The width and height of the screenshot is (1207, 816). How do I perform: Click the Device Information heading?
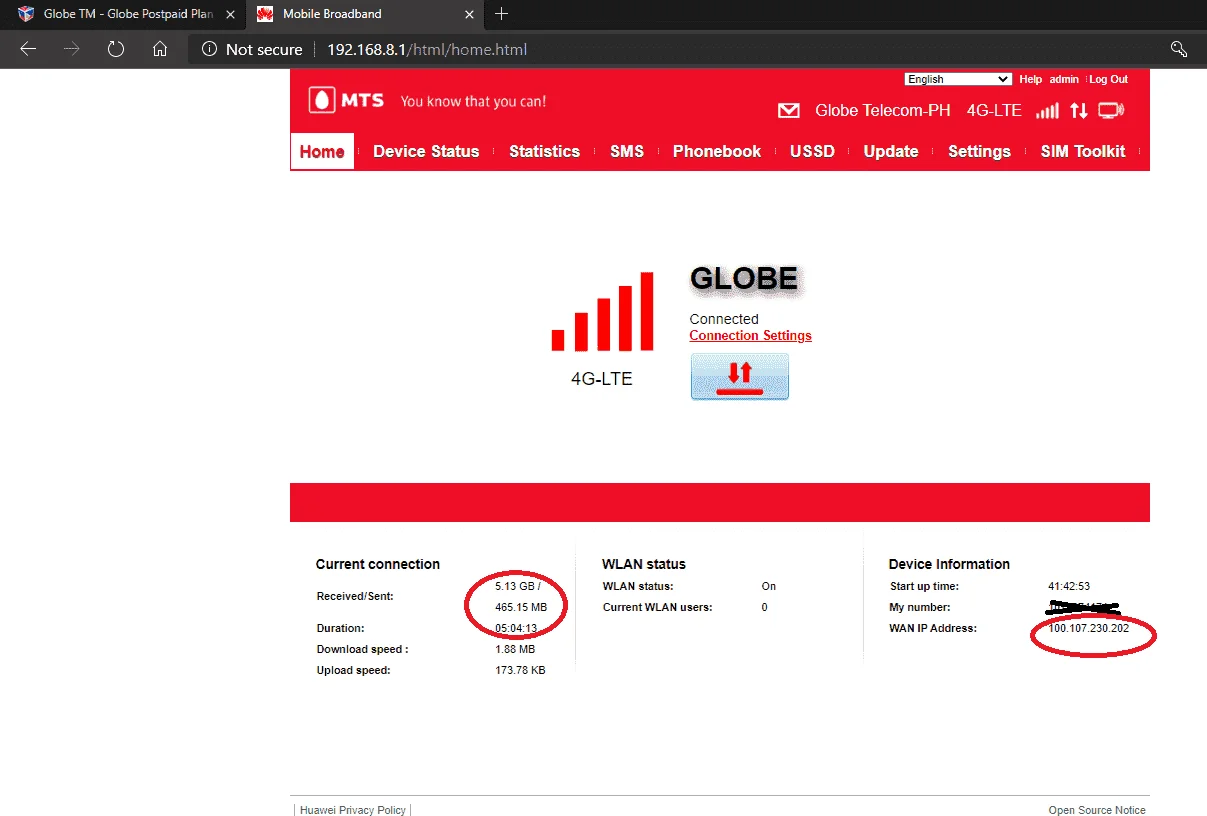[949, 564]
